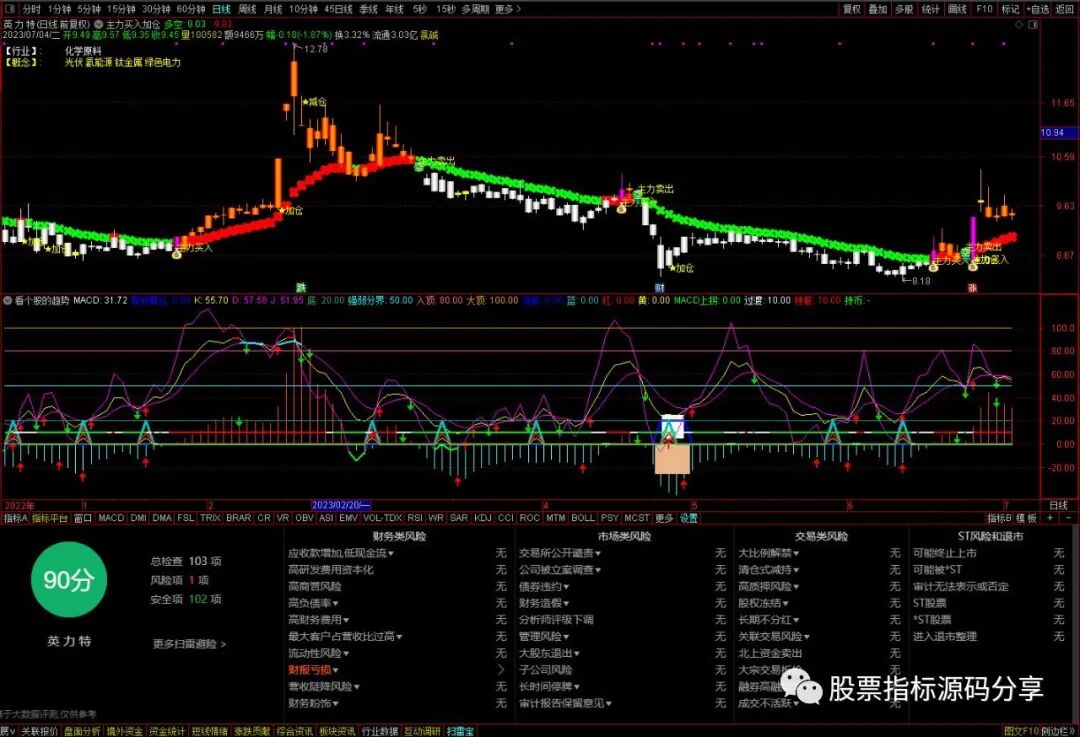This screenshot has height=737, width=1080.
Task: Expand the 应收款增加,低现金流 risk item
Action: (341, 553)
